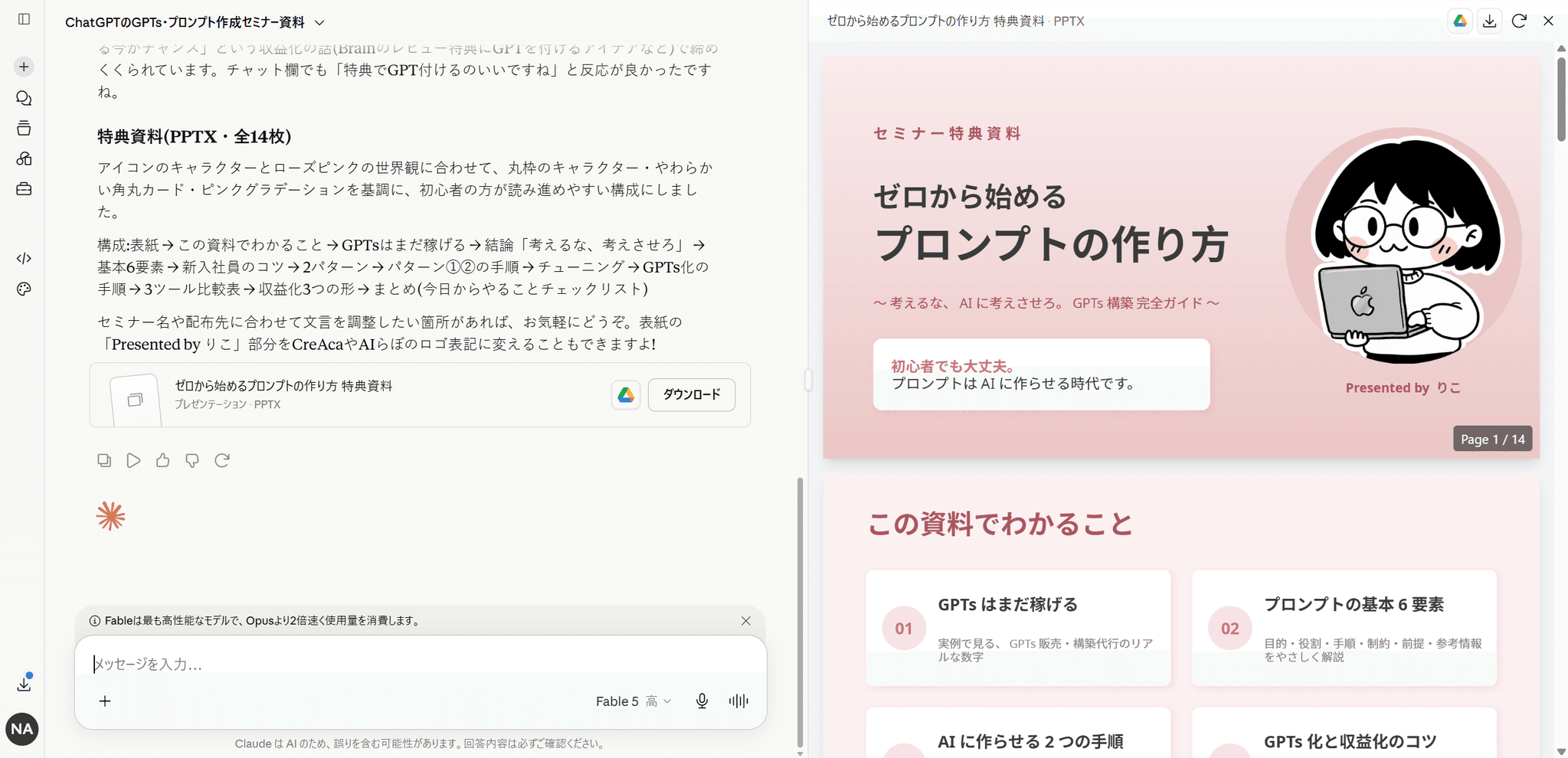Click the 特典資料(PPTX・全14枚) heading
The width and height of the screenshot is (1568, 758).
click(x=194, y=136)
